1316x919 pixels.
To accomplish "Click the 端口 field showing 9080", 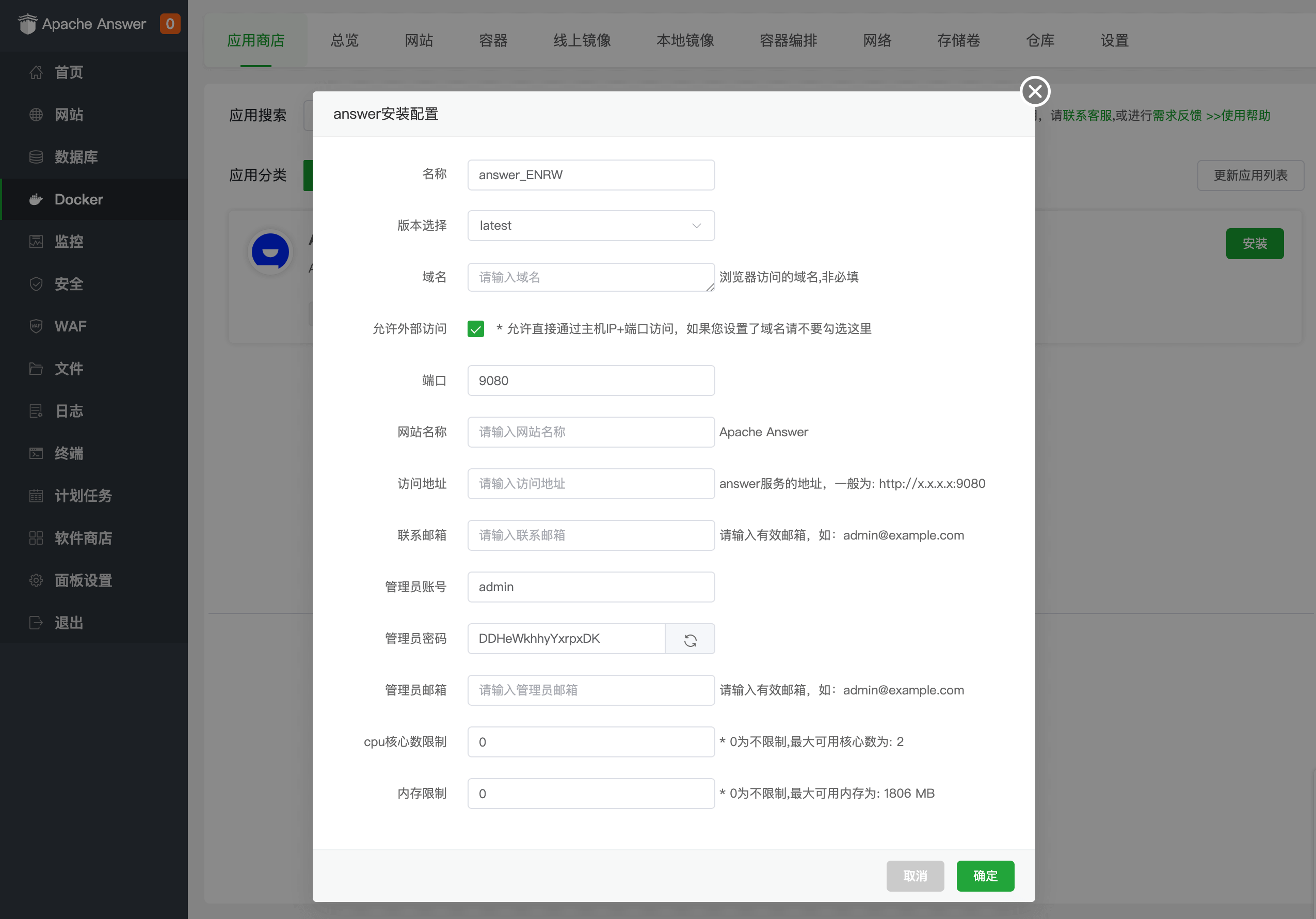I will 591,381.
